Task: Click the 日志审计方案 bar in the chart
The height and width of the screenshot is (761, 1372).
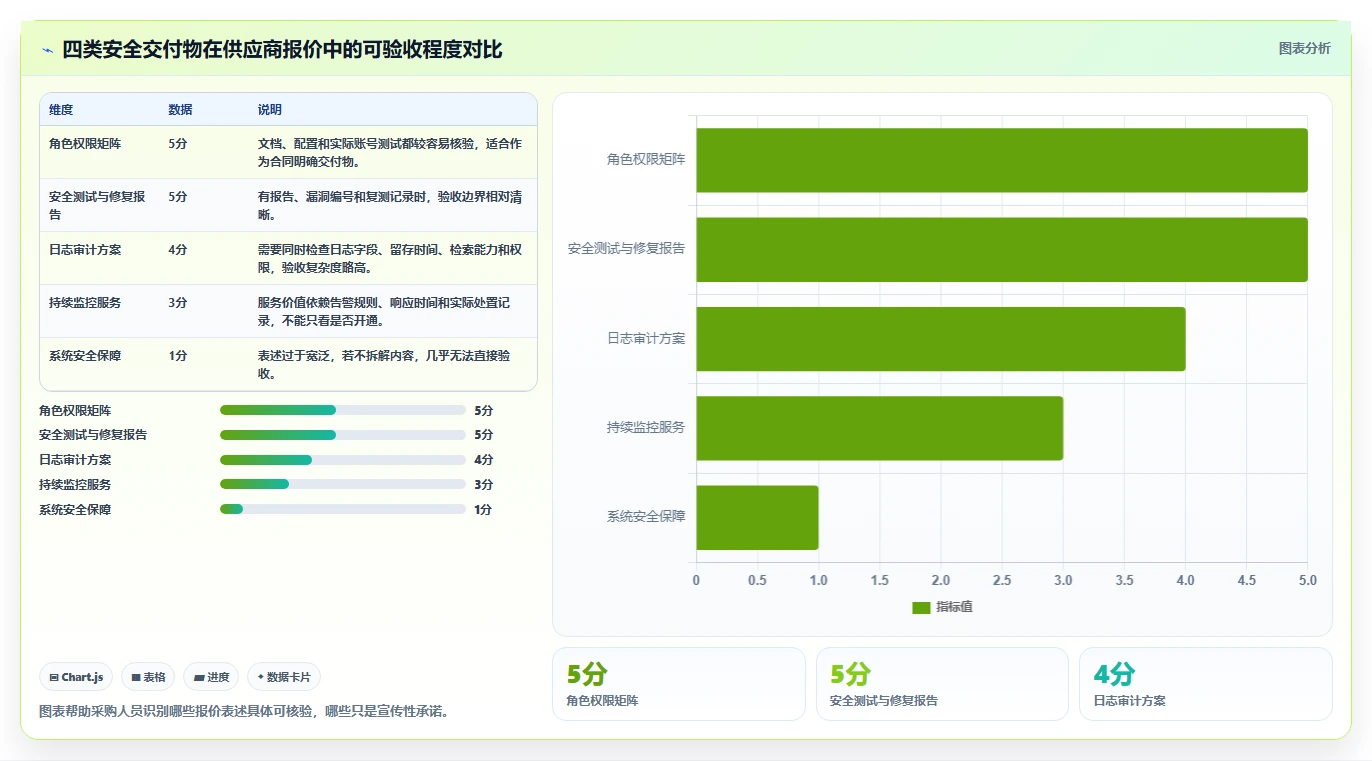Action: (941, 338)
